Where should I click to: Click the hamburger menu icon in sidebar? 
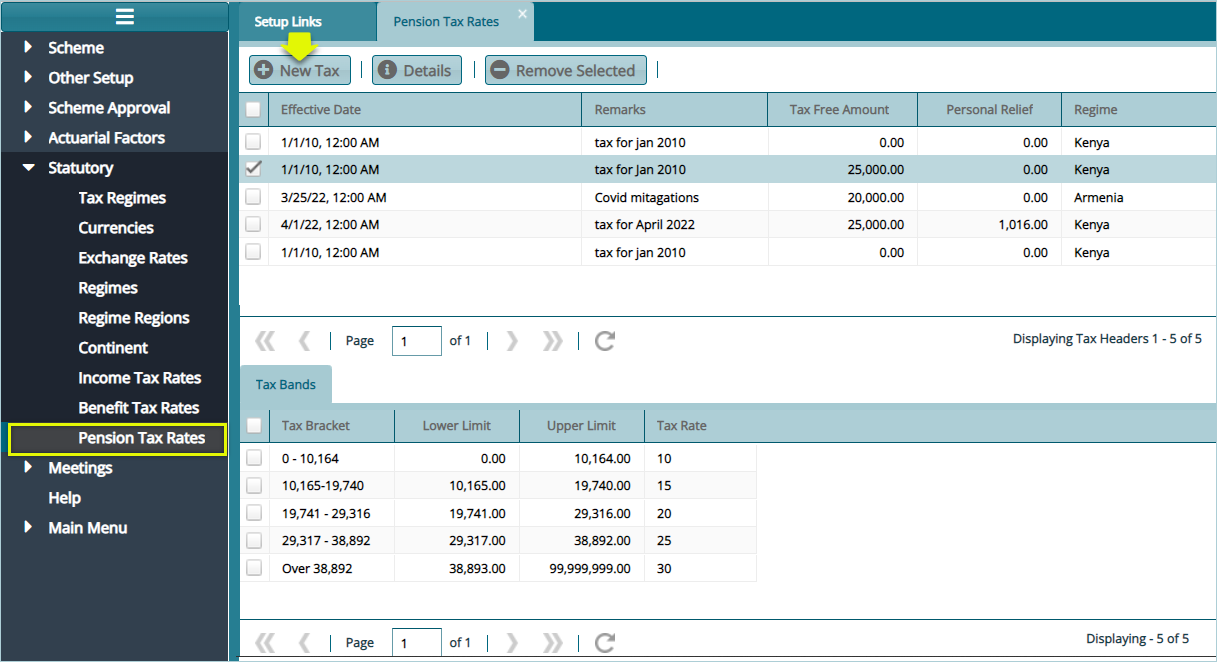click(x=124, y=16)
